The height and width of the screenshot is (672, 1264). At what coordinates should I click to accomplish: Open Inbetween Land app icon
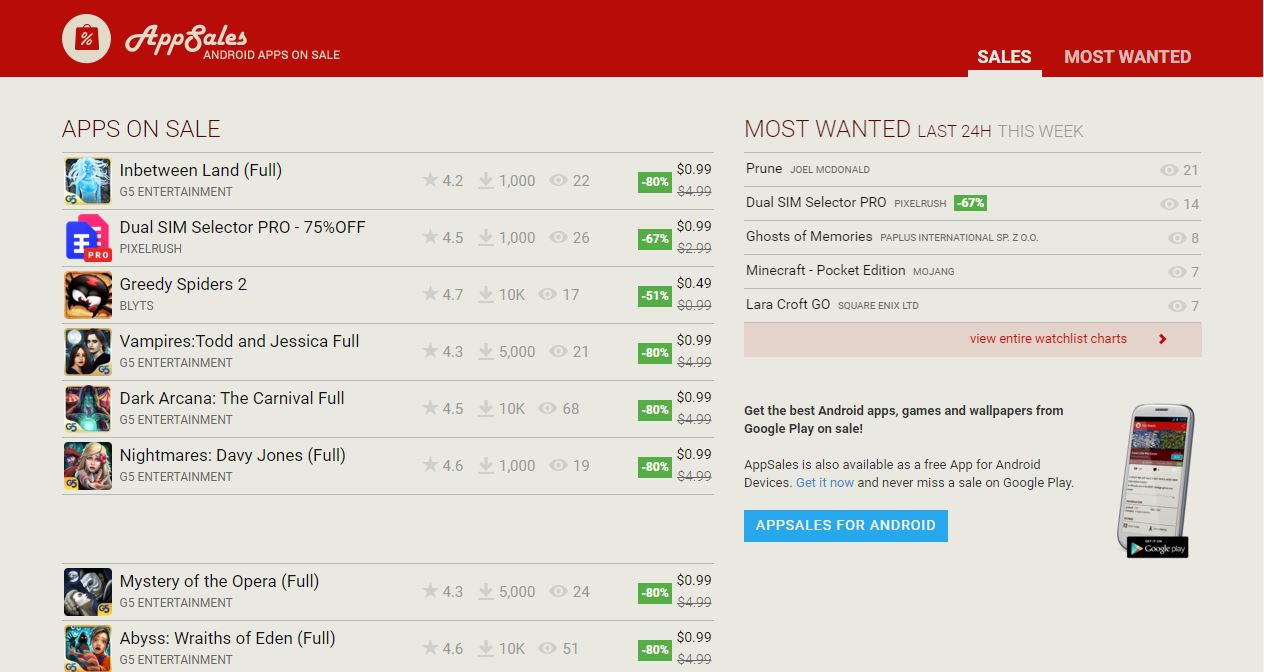pyautogui.click(x=88, y=181)
